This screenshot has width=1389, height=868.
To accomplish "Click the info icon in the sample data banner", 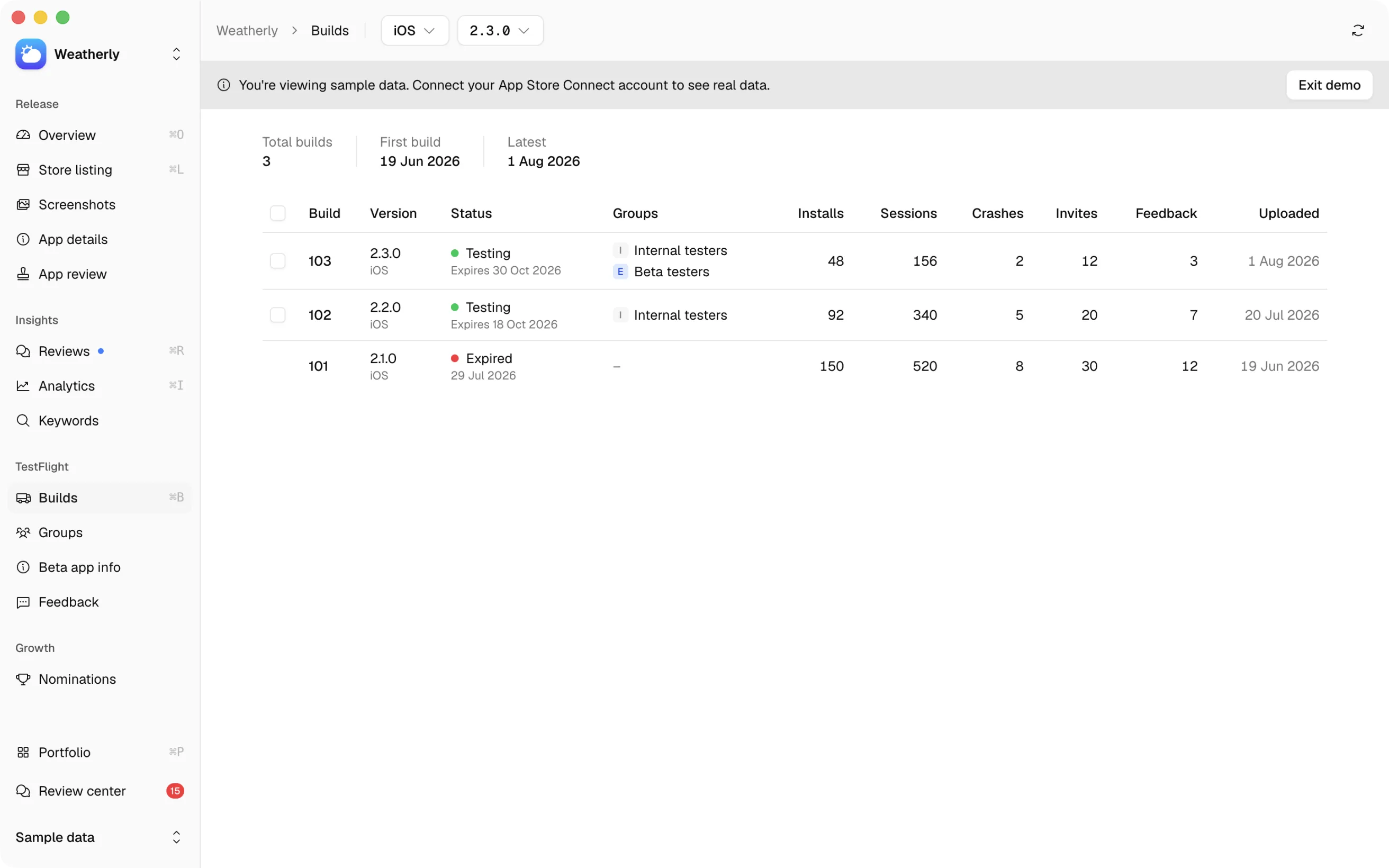I will point(224,85).
